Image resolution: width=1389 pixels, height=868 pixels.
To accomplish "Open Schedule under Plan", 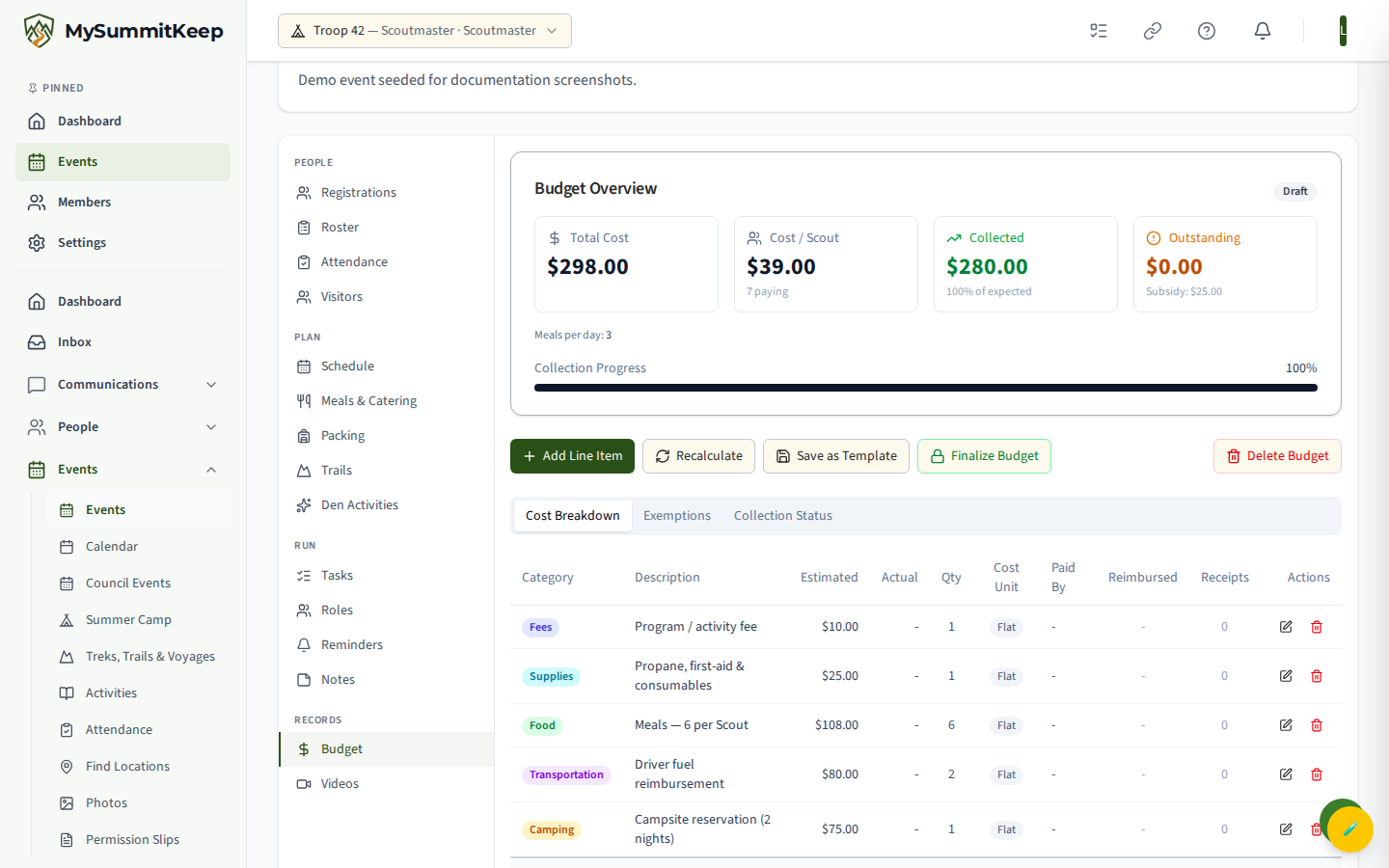I will (386, 366).
